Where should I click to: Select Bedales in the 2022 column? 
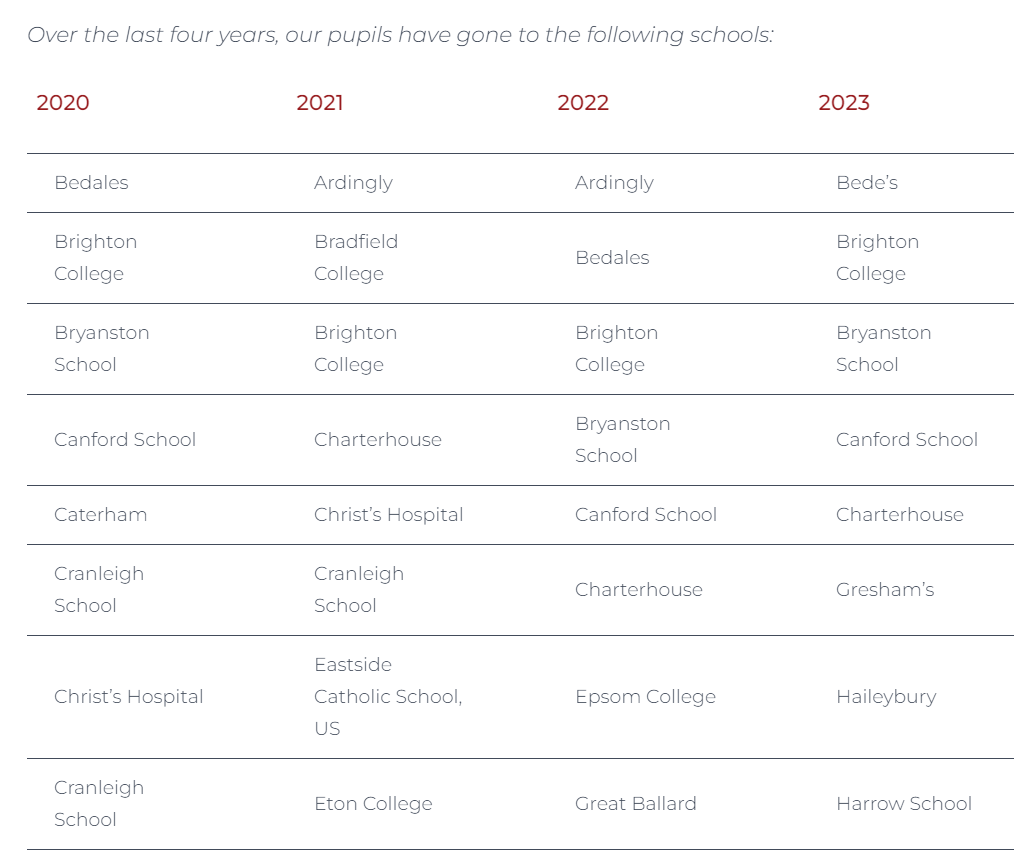tap(612, 257)
